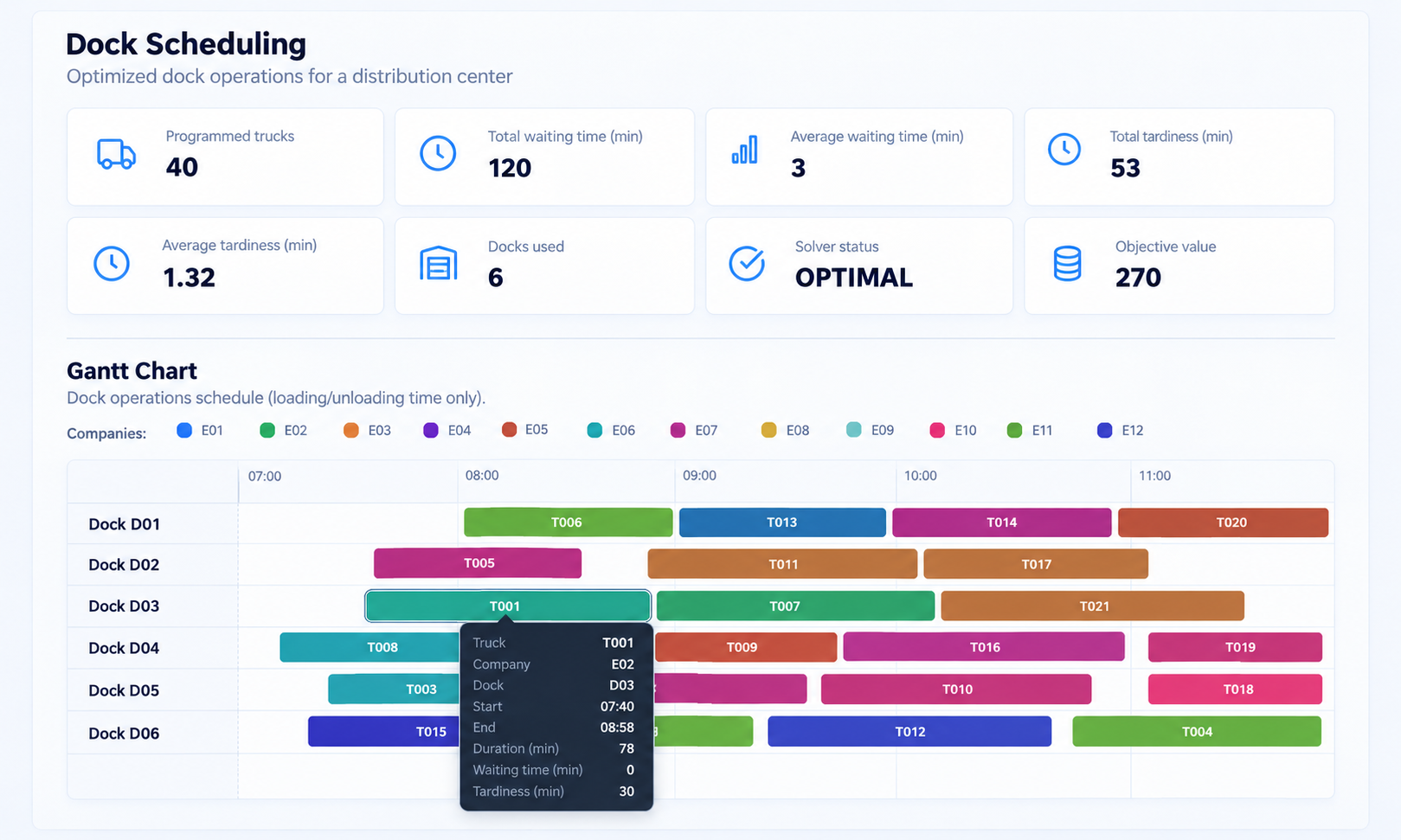Screen dimensions: 1401x840
Task: Click the T005 bar on Dock D02
Action: (478, 563)
